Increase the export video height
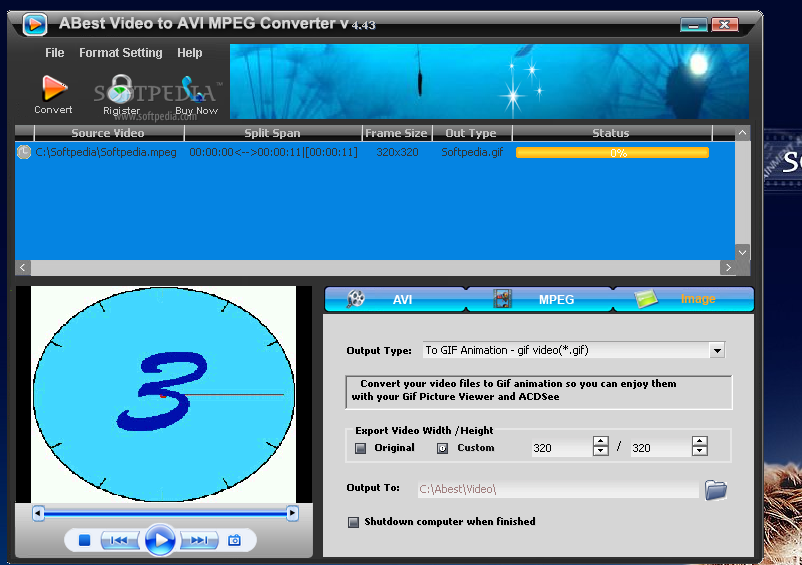Screen dimensions: 802x565 click(700, 442)
